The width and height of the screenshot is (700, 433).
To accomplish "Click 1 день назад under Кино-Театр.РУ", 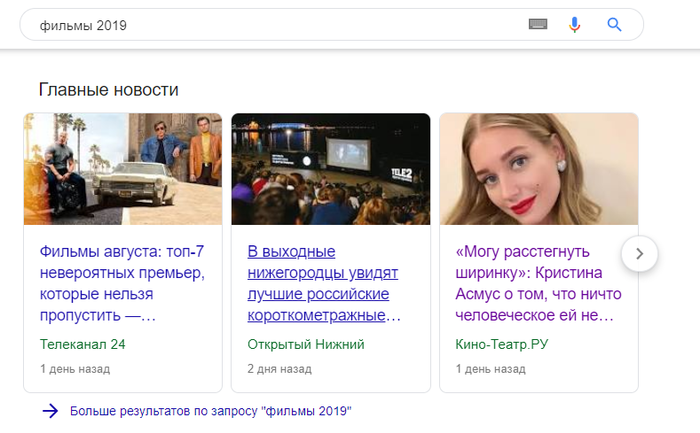I will 490,369.
